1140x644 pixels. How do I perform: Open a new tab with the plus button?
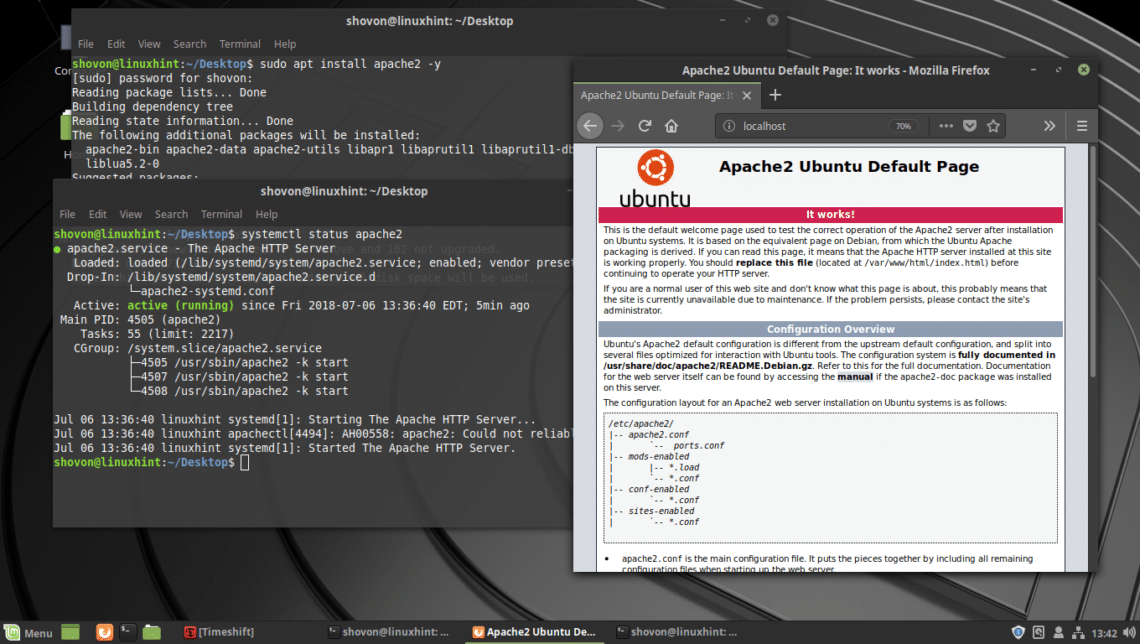[775, 94]
